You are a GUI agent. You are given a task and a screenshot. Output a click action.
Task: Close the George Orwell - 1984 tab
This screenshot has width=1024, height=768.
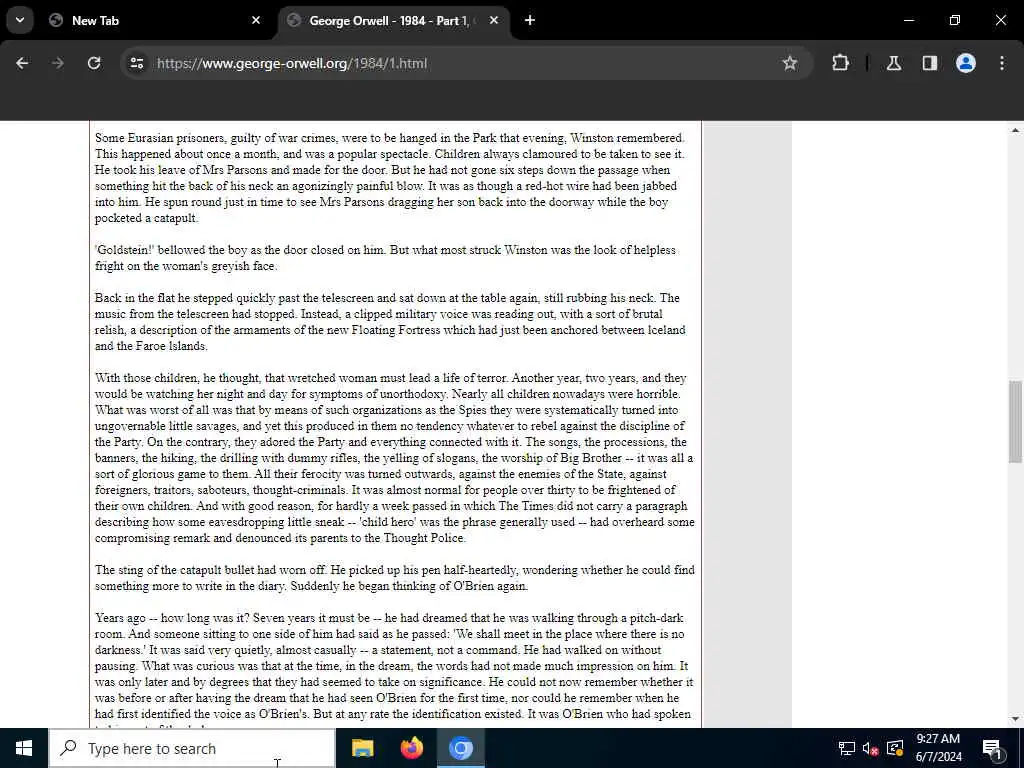coord(494,20)
